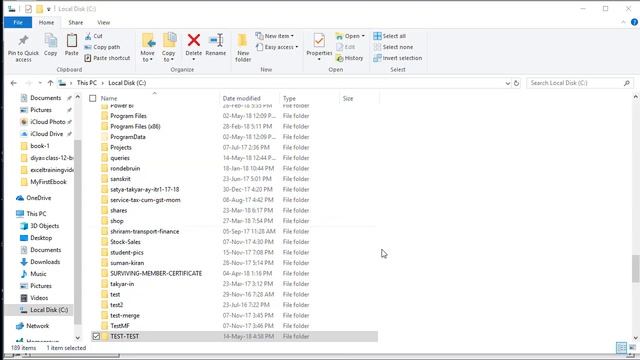Go back with the Back arrow

pos(13,83)
